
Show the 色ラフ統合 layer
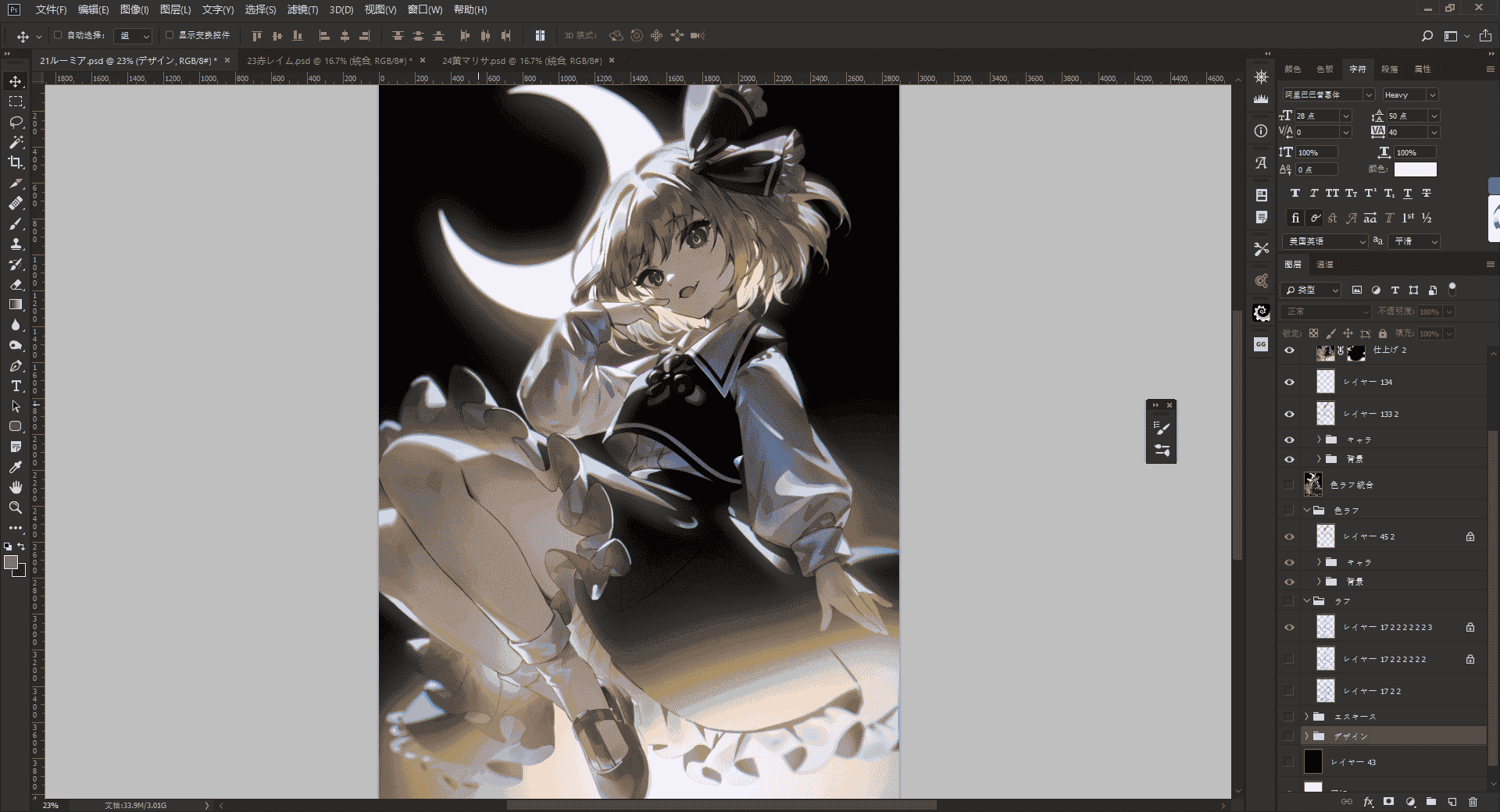(1290, 485)
